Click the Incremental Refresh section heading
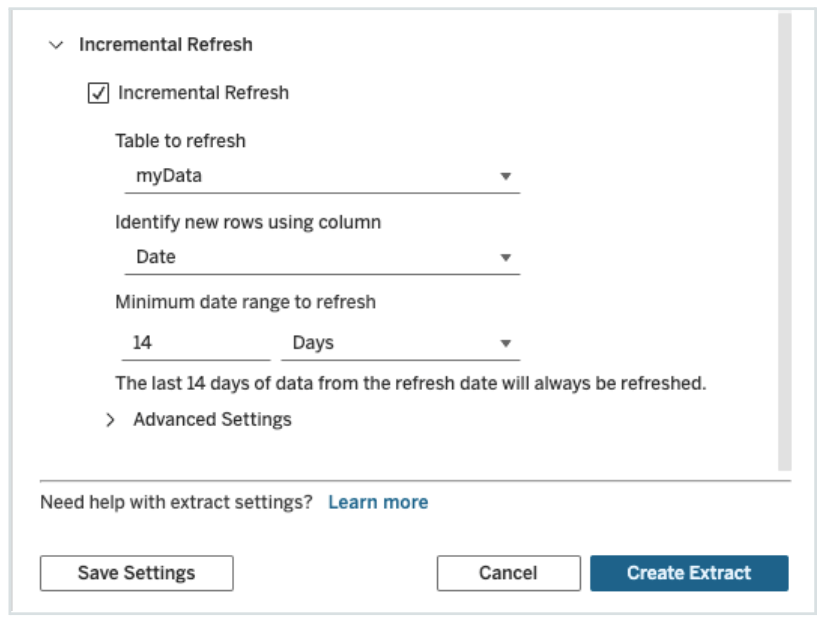 166,45
